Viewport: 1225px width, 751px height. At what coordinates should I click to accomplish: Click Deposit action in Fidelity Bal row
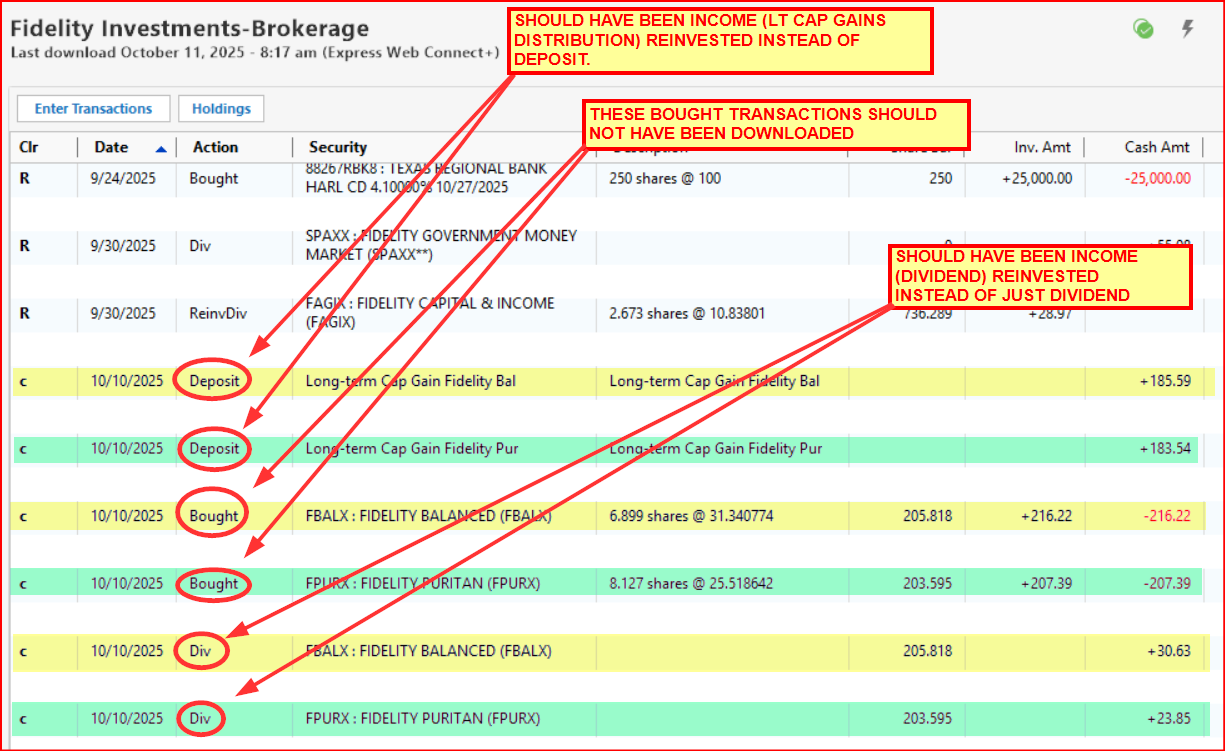[x=214, y=381]
